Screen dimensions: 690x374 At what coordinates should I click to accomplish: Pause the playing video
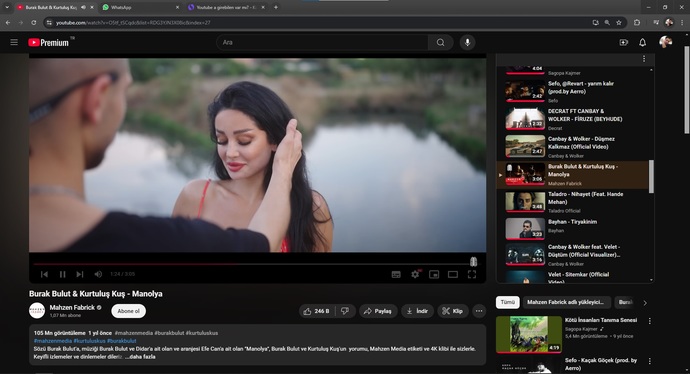tap(62, 274)
